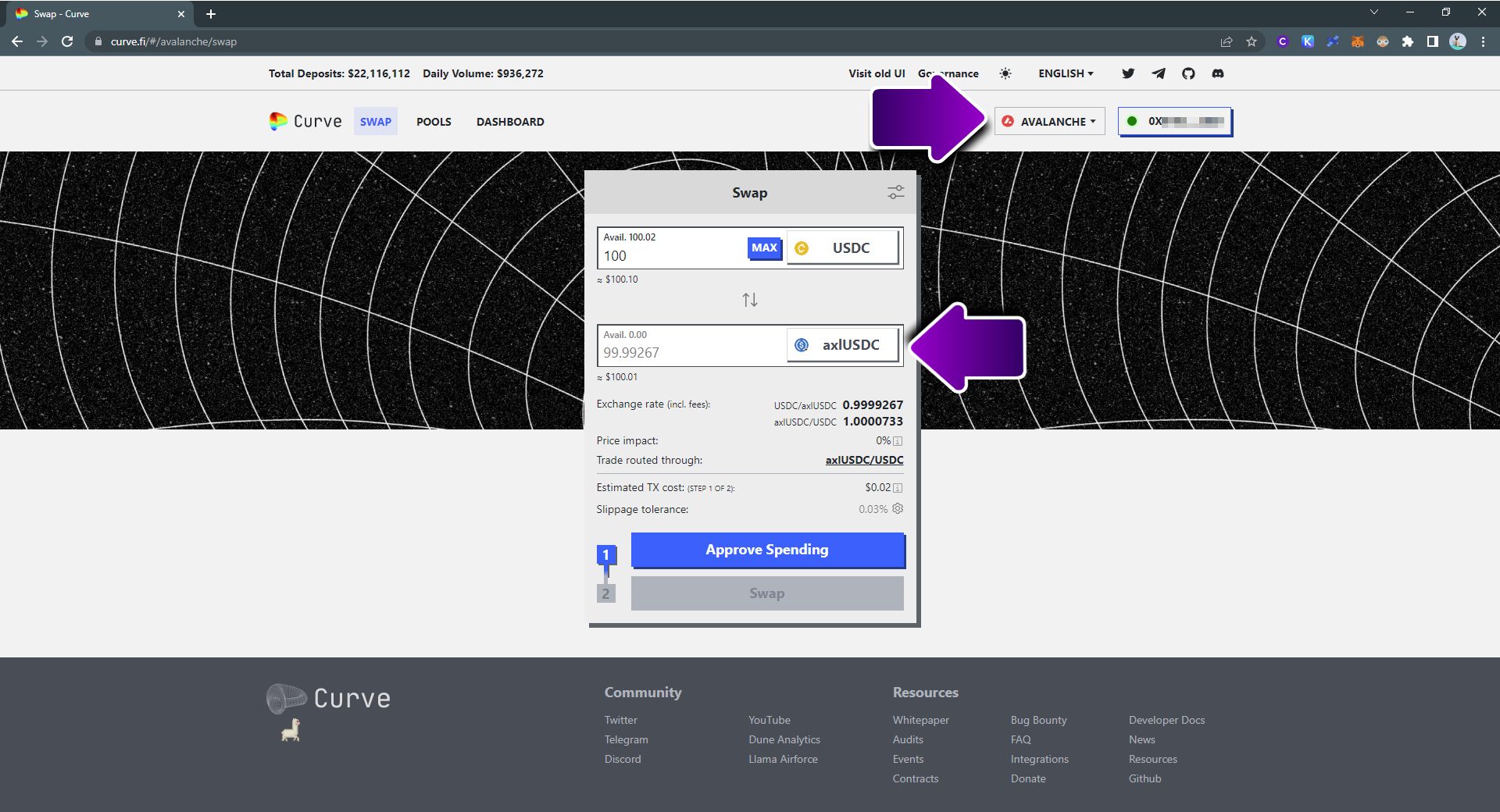This screenshot has width=1500, height=812.
Task: Click the Curve logo in navbar
Action: coord(305,121)
